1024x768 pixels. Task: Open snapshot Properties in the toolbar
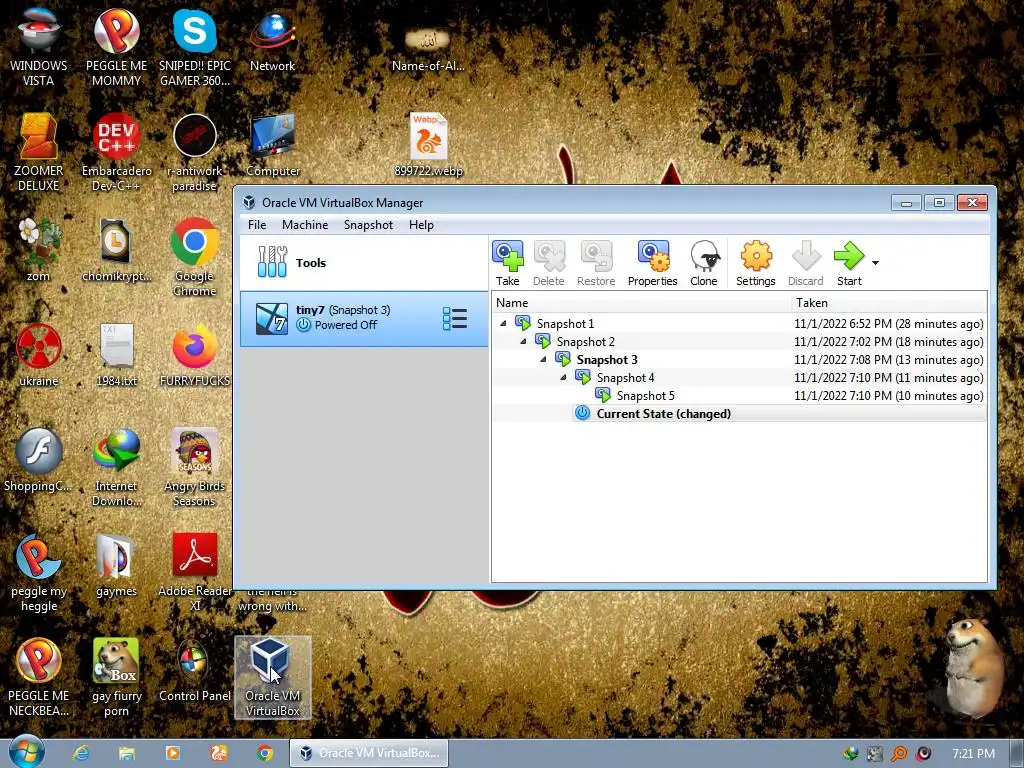(x=652, y=263)
